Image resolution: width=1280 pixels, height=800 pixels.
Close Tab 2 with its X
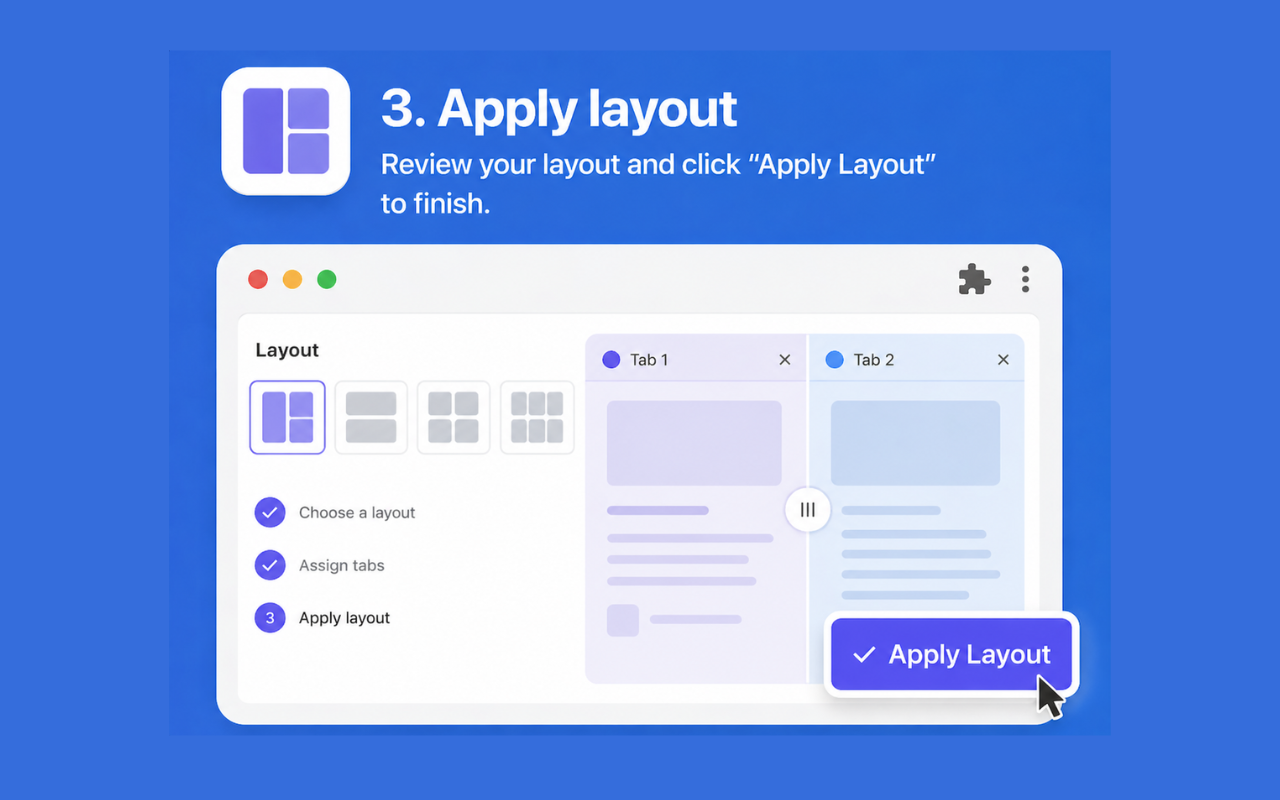1003,360
